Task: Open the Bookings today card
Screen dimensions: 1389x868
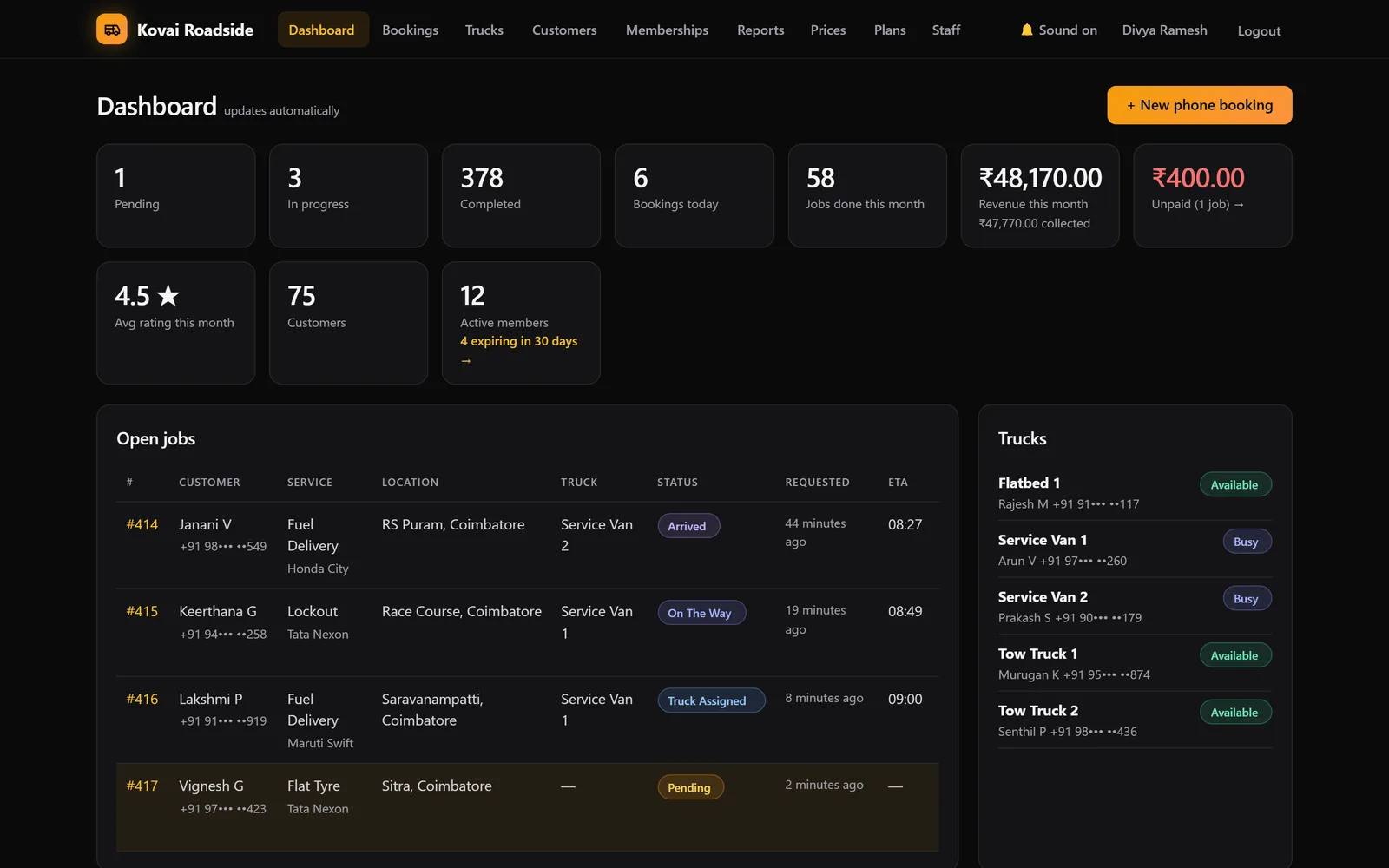Action: 694,195
